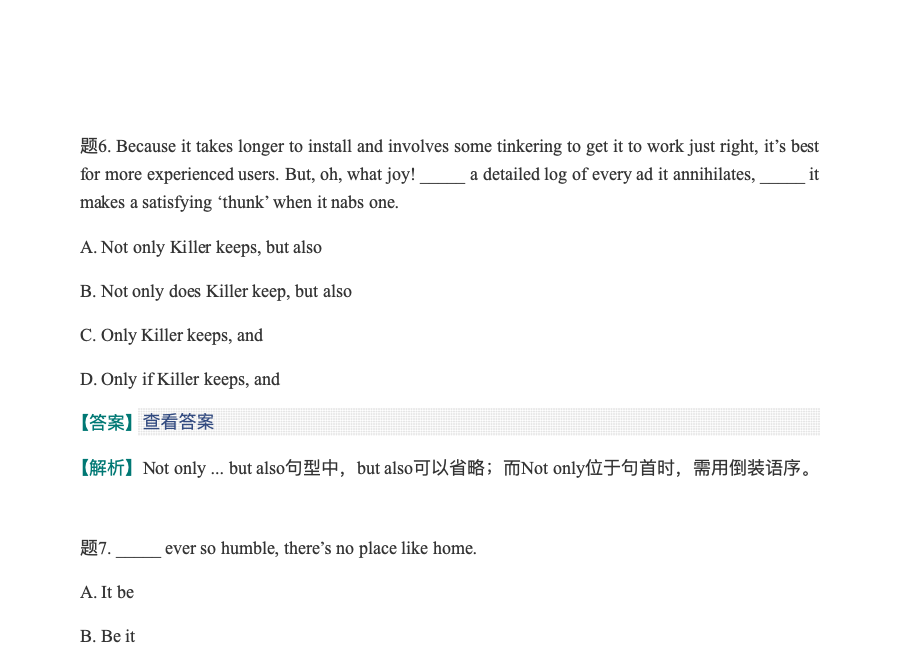This screenshot has height=661, width=900.
Task: Pick 'B. Be it' under question 7
Action: click(x=108, y=636)
